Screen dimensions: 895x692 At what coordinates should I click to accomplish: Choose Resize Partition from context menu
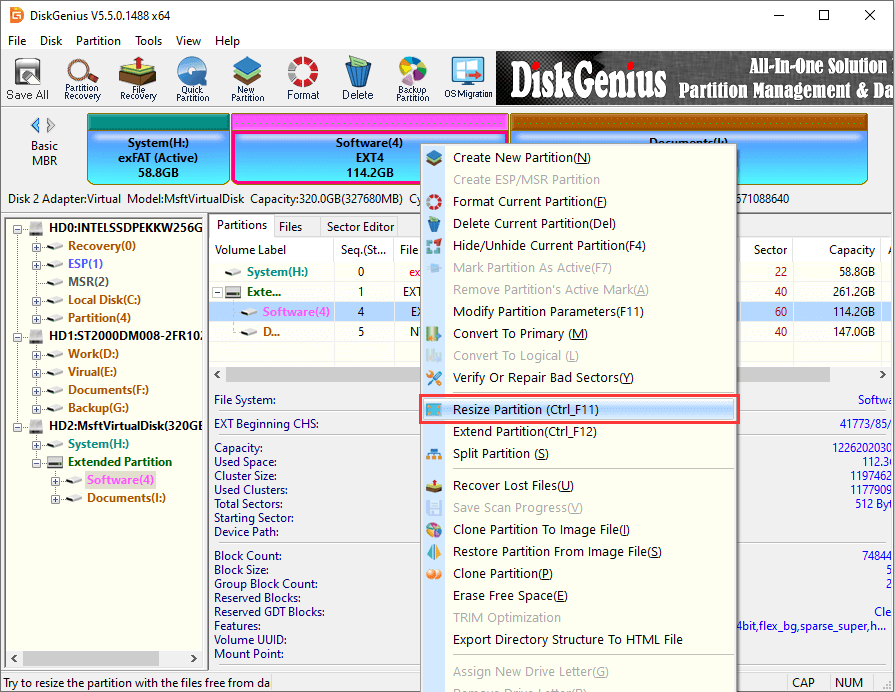click(525, 410)
